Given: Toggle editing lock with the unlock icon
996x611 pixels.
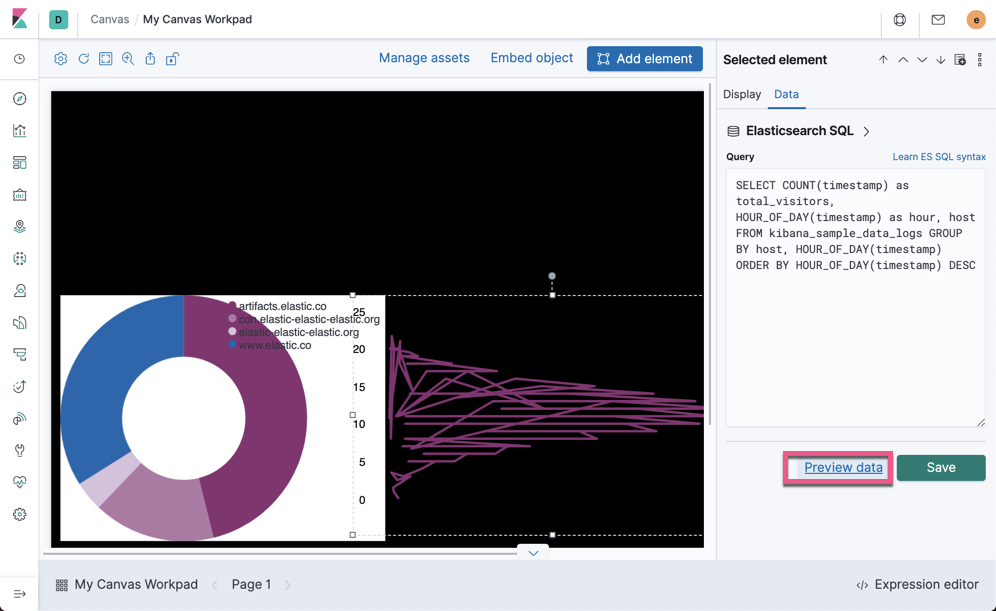Looking at the screenshot, I should click(172, 59).
